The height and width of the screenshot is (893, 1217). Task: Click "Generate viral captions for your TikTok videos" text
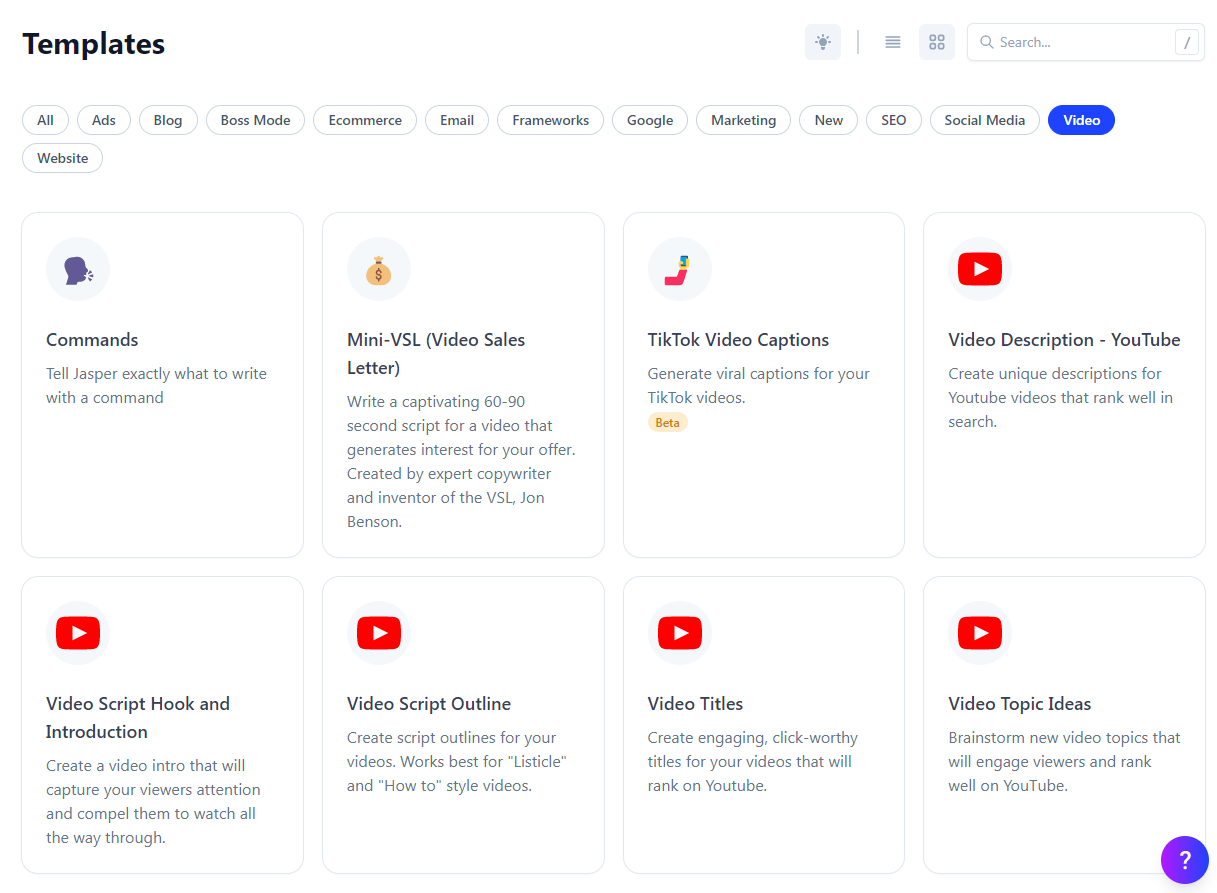tap(759, 386)
